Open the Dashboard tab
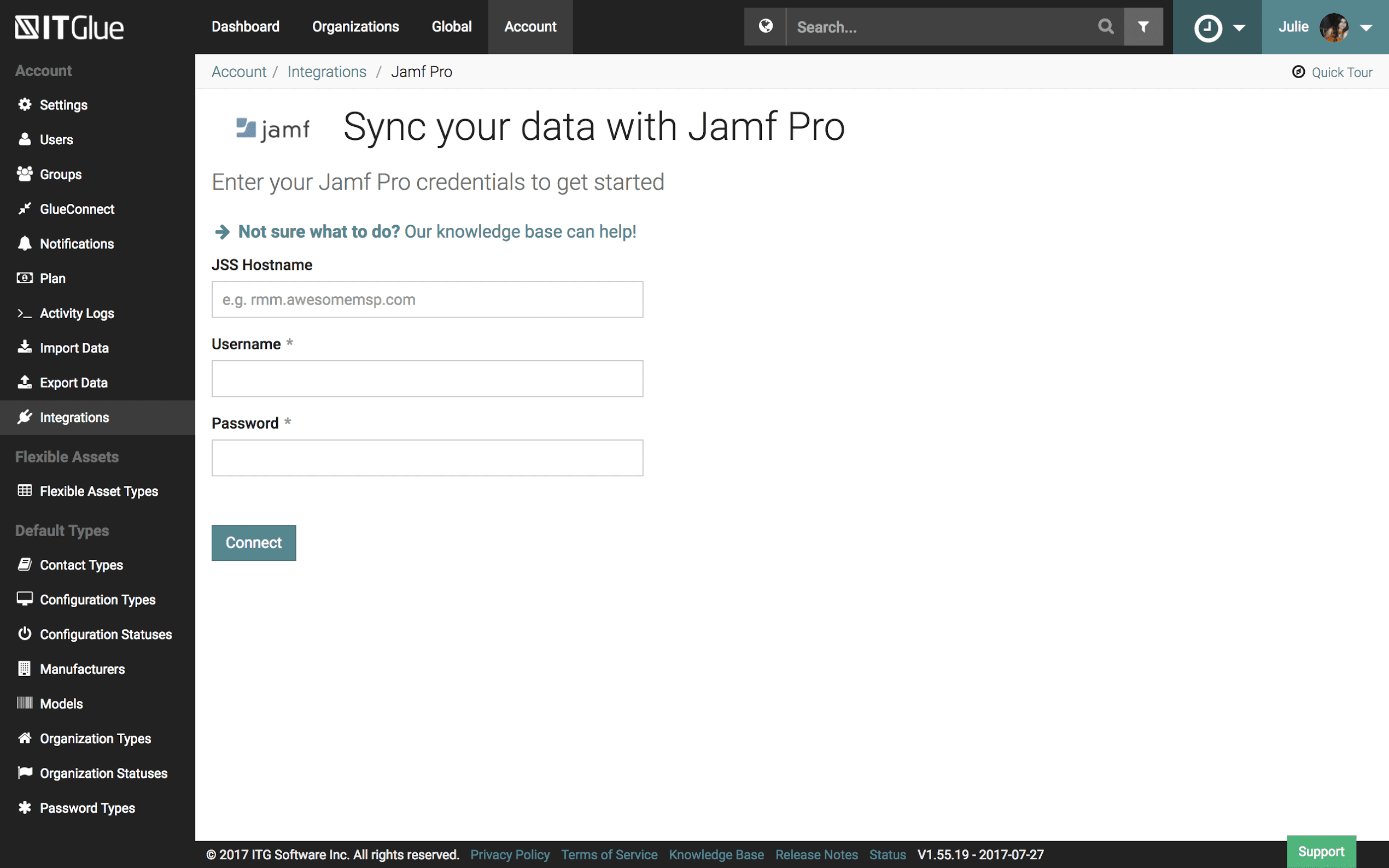Screen dimensions: 1389x868 tap(246, 26)
